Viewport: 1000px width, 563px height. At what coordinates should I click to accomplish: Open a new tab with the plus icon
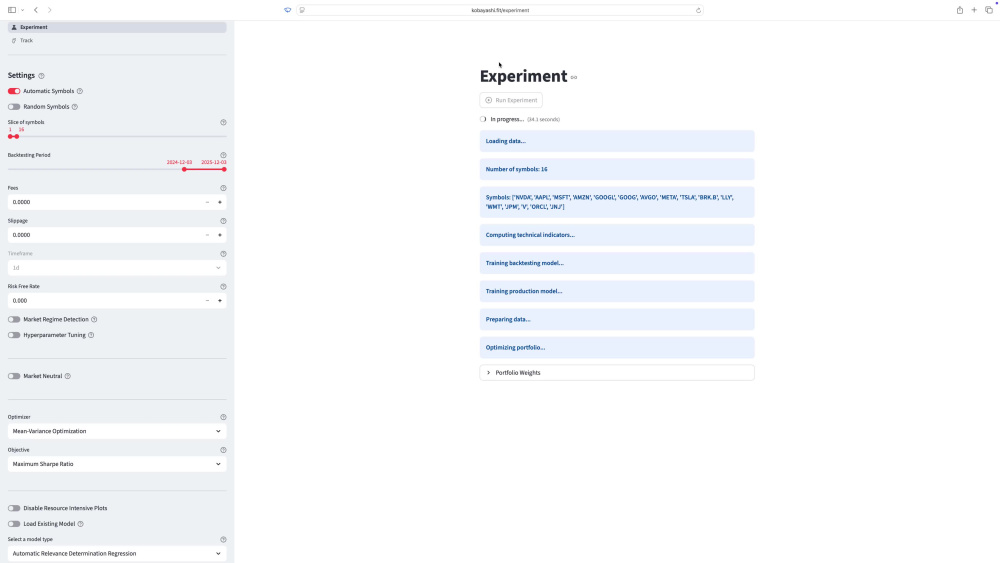[x=974, y=10]
